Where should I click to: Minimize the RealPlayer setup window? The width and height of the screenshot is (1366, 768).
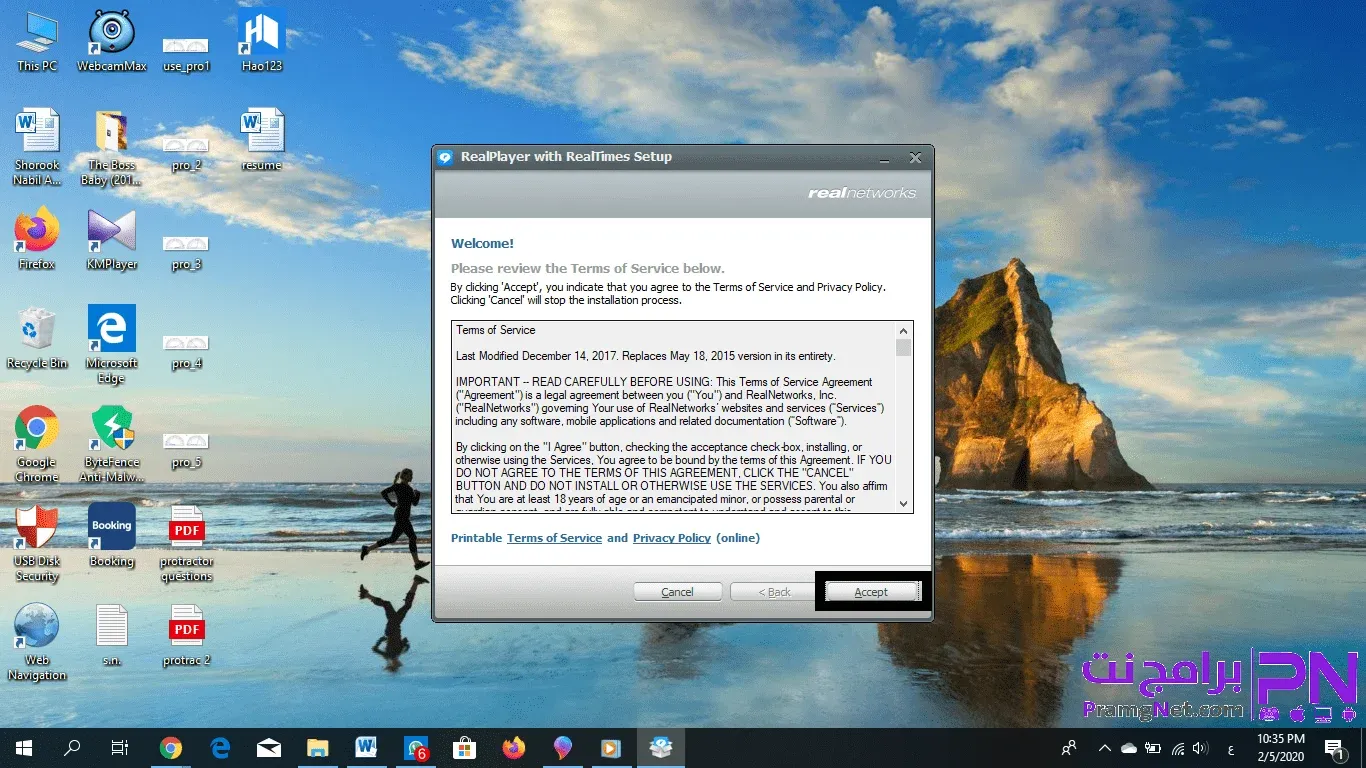886,158
